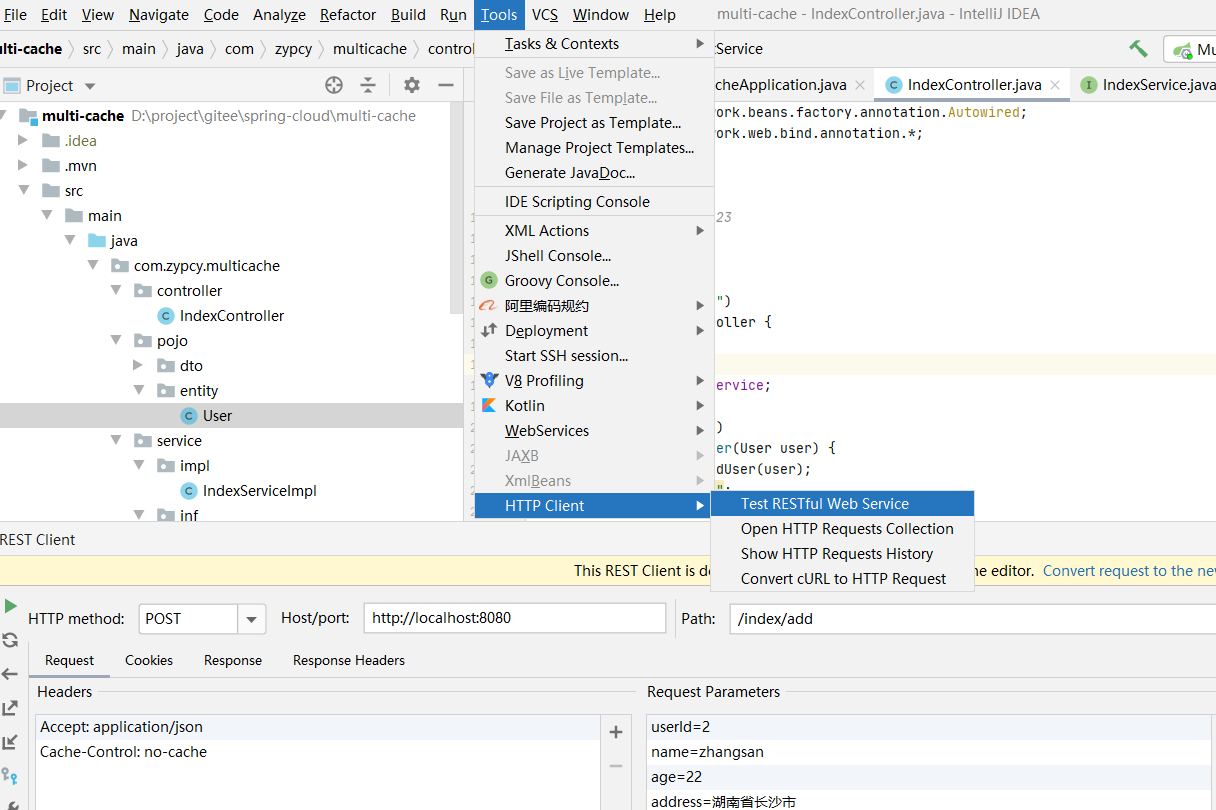This screenshot has height=810, width=1216.
Task: Switch to the Response Headers tab
Action: tap(349, 661)
